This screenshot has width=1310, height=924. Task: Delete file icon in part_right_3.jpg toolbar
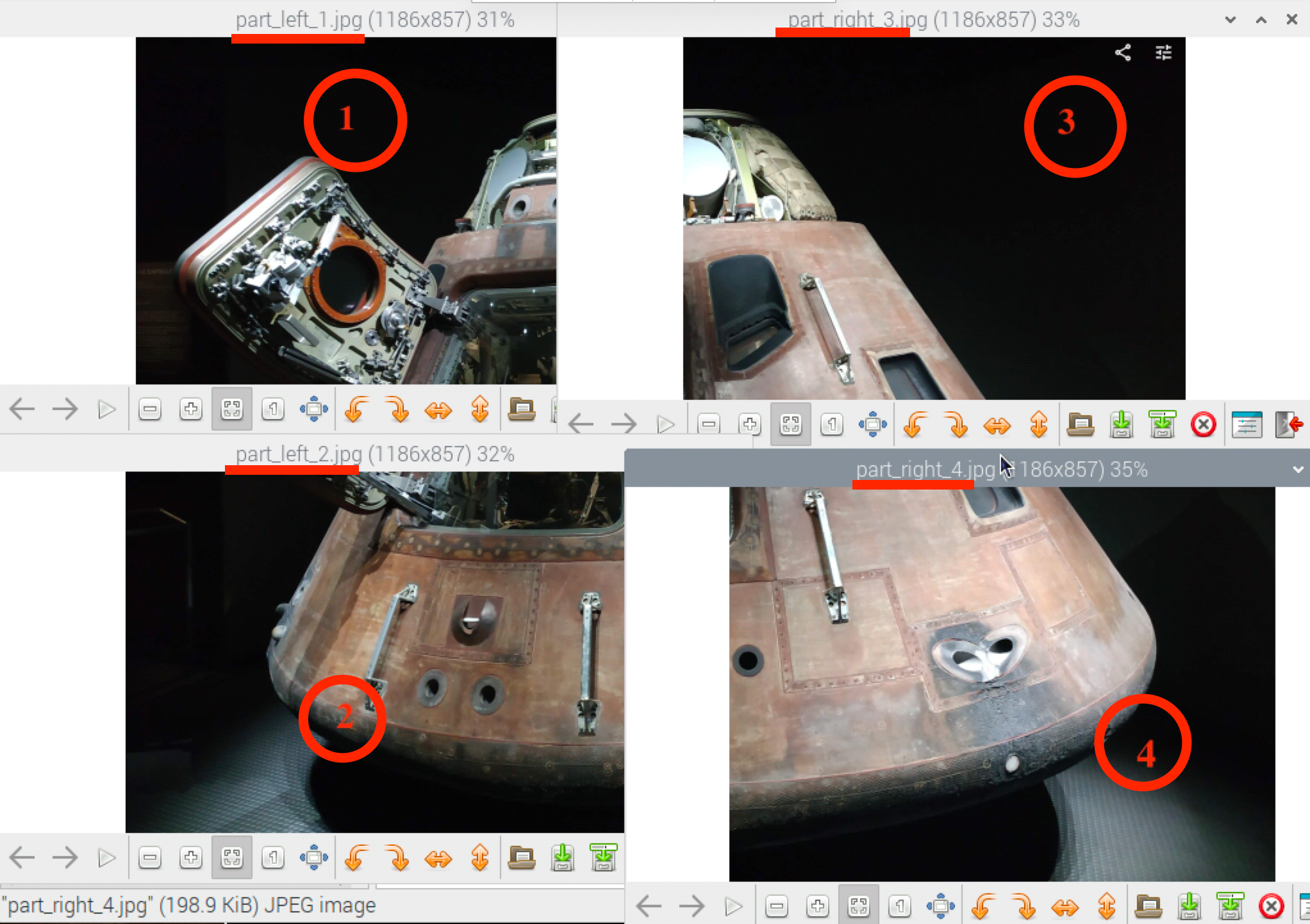click(1203, 424)
